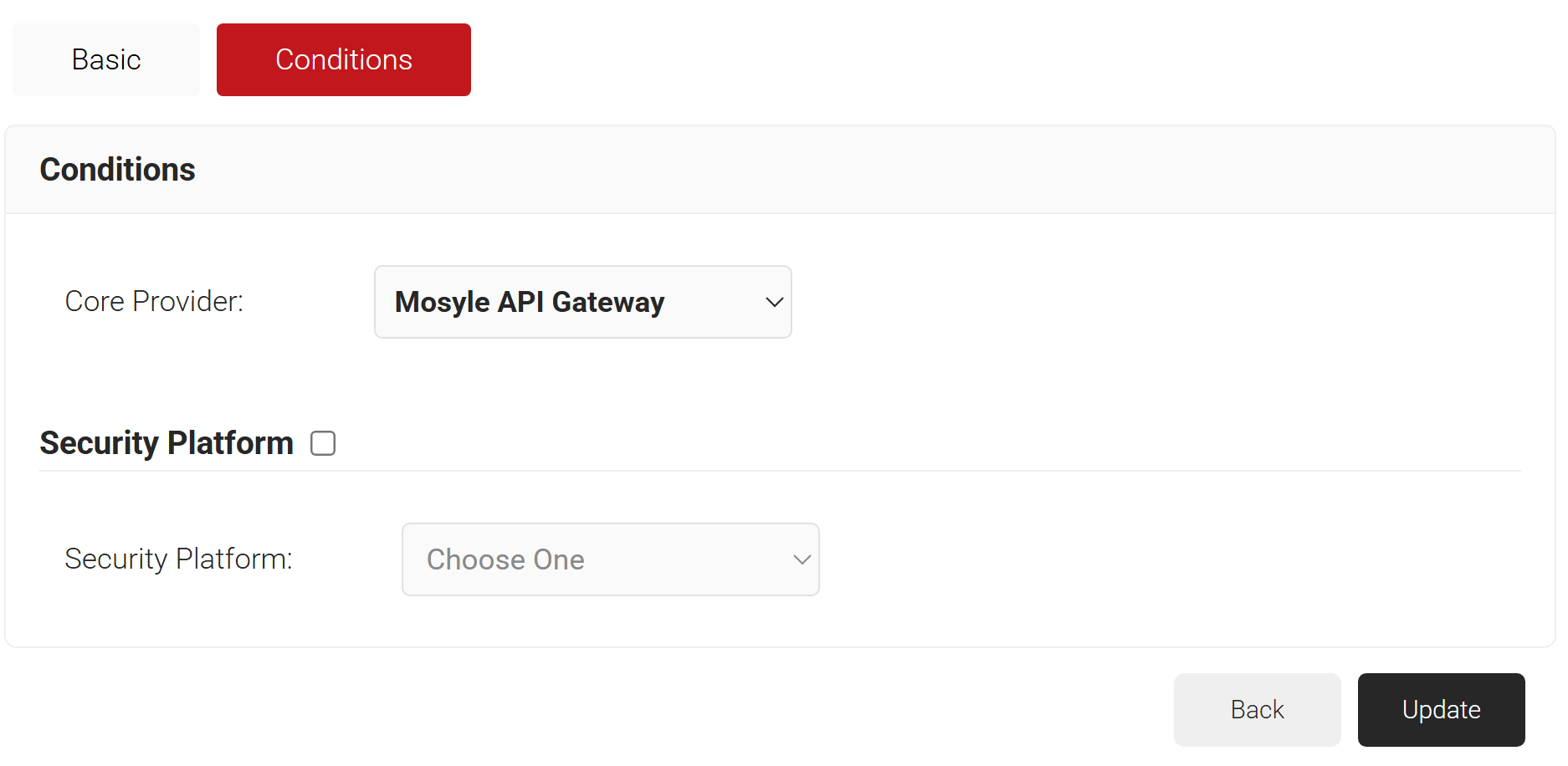Enable the Security Platform checkbox

click(323, 443)
